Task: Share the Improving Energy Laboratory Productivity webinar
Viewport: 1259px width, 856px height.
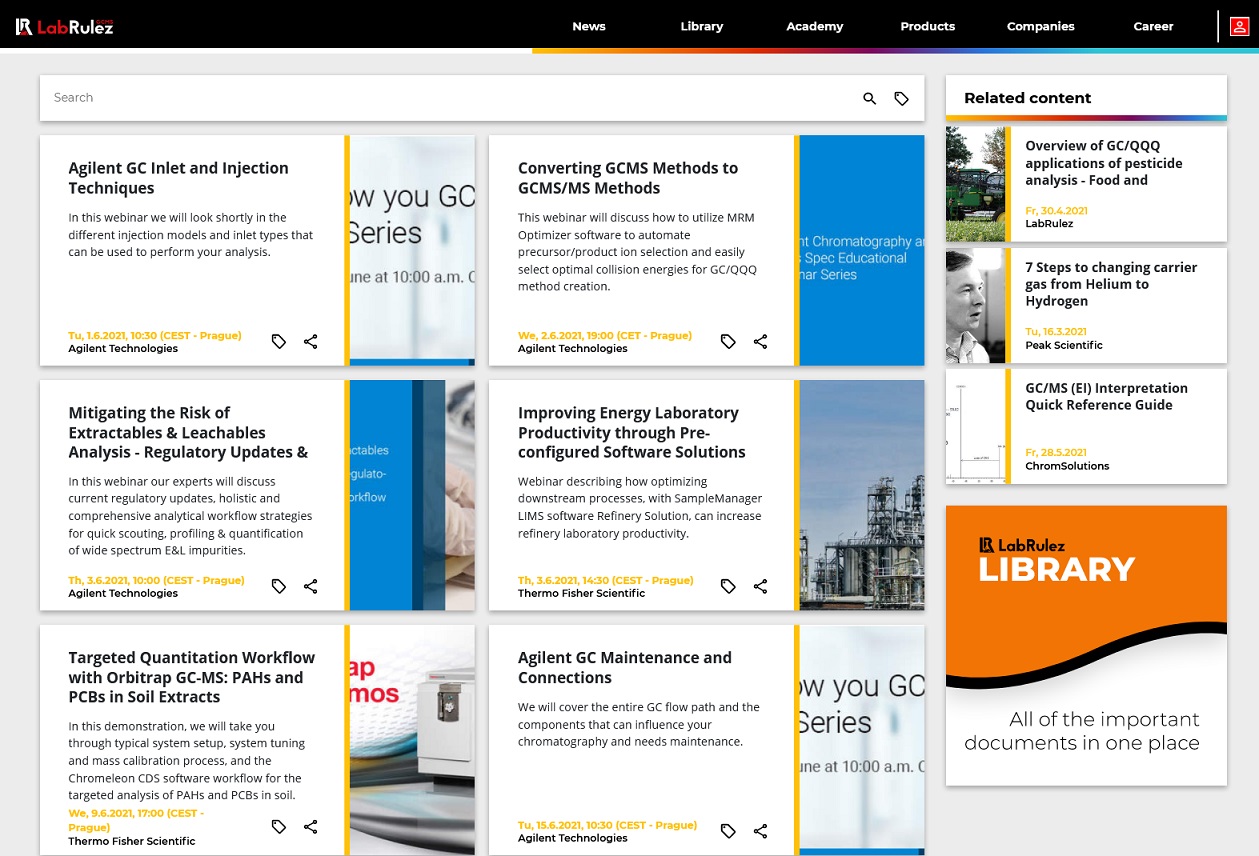Action: [x=760, y=587]
